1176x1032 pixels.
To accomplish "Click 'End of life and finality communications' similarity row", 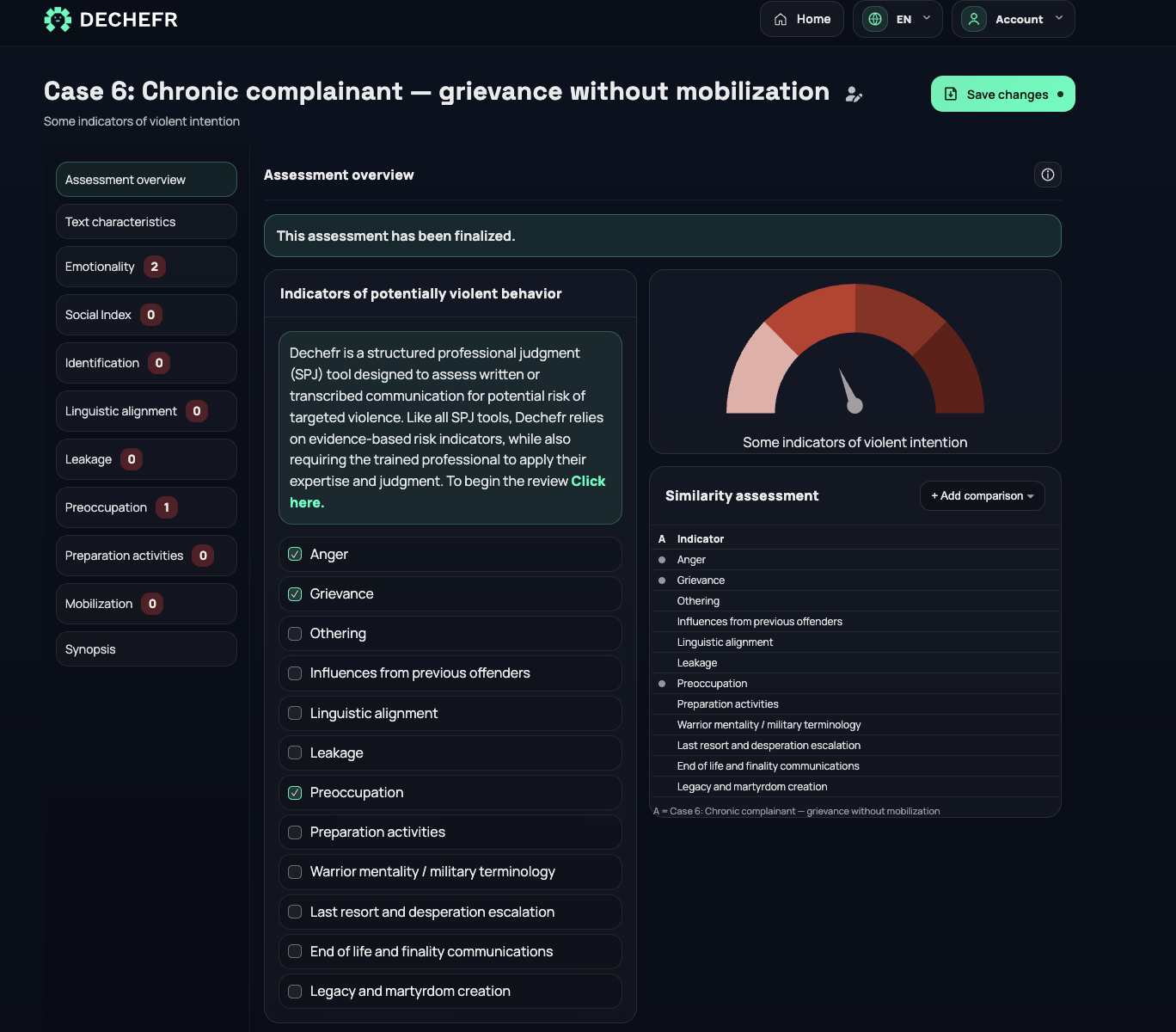I will pyautogui.click(x=855, y=766).
